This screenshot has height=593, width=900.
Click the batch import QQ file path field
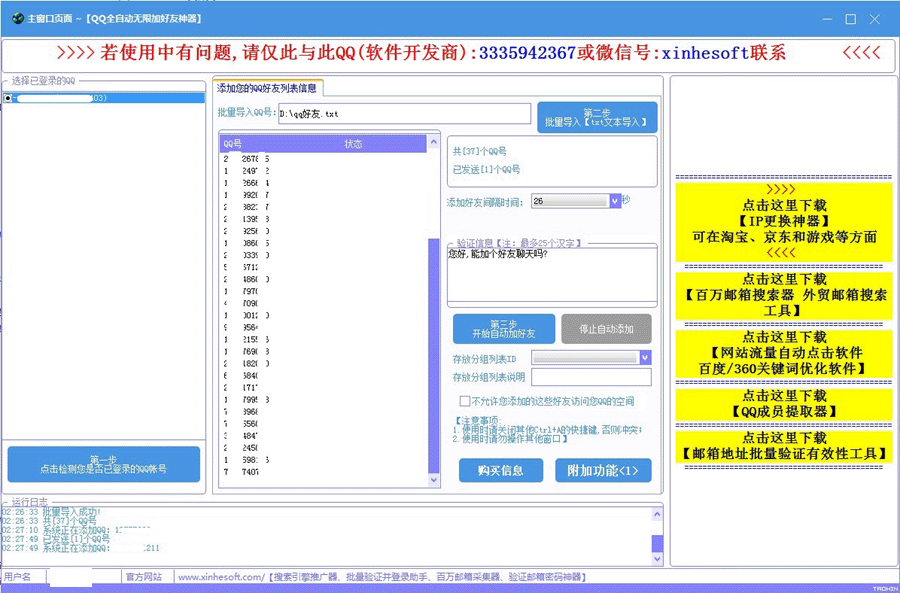coord(404,114)
